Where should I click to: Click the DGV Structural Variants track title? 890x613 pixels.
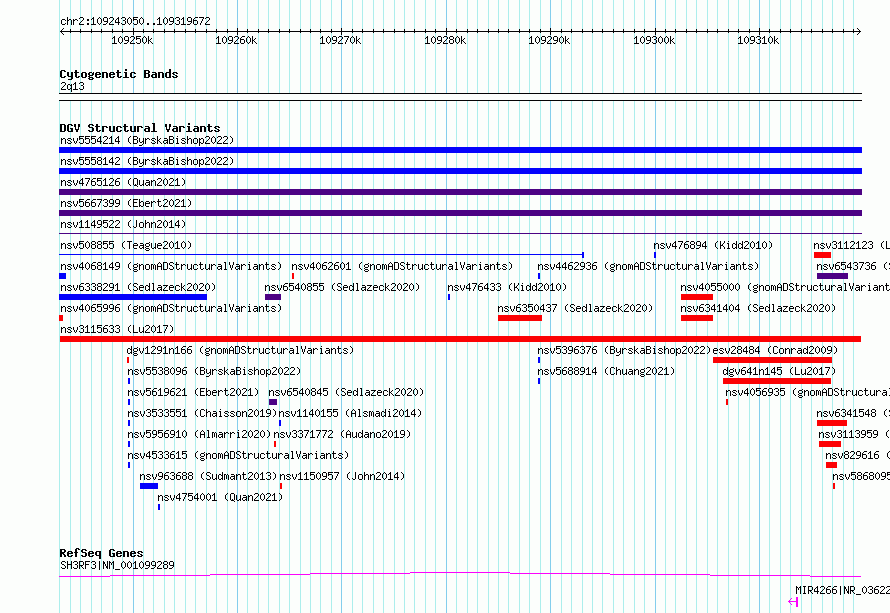tap(140, 128)
